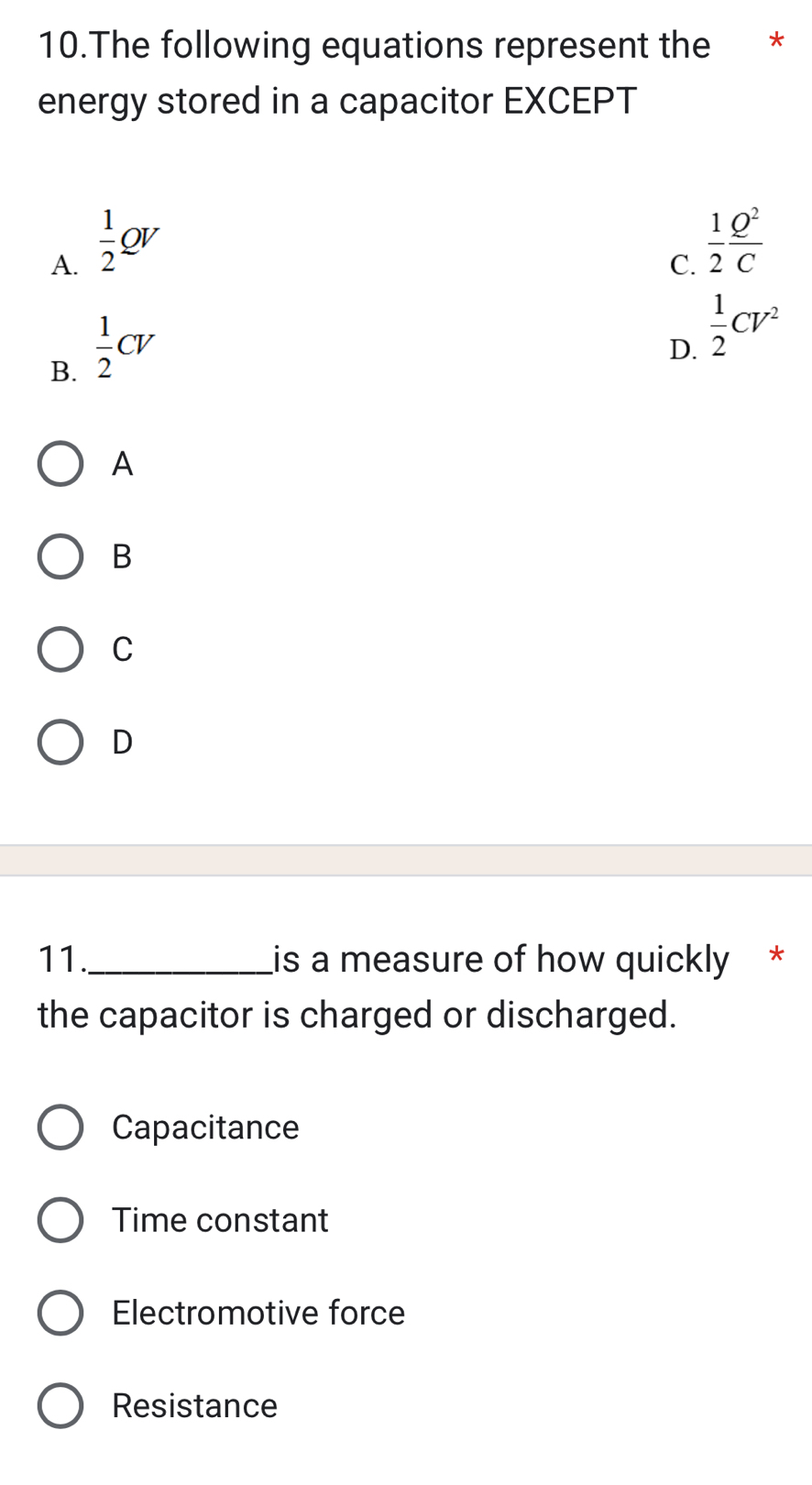Select the Electromotive force radio circle

pos(60,1313)
